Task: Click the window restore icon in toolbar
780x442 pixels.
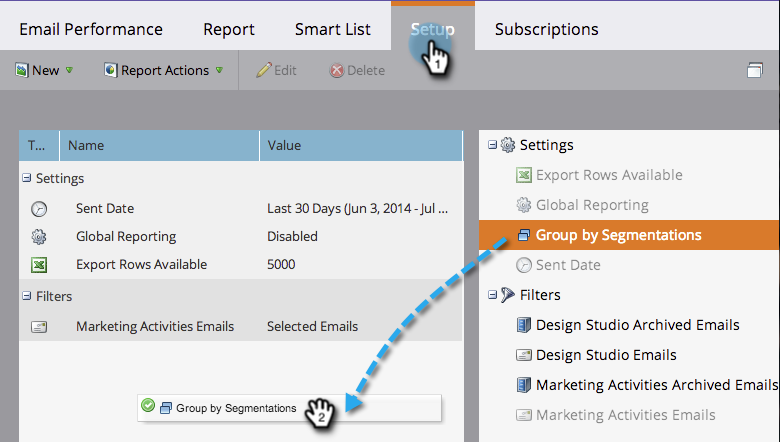Action: pos(755,70)
